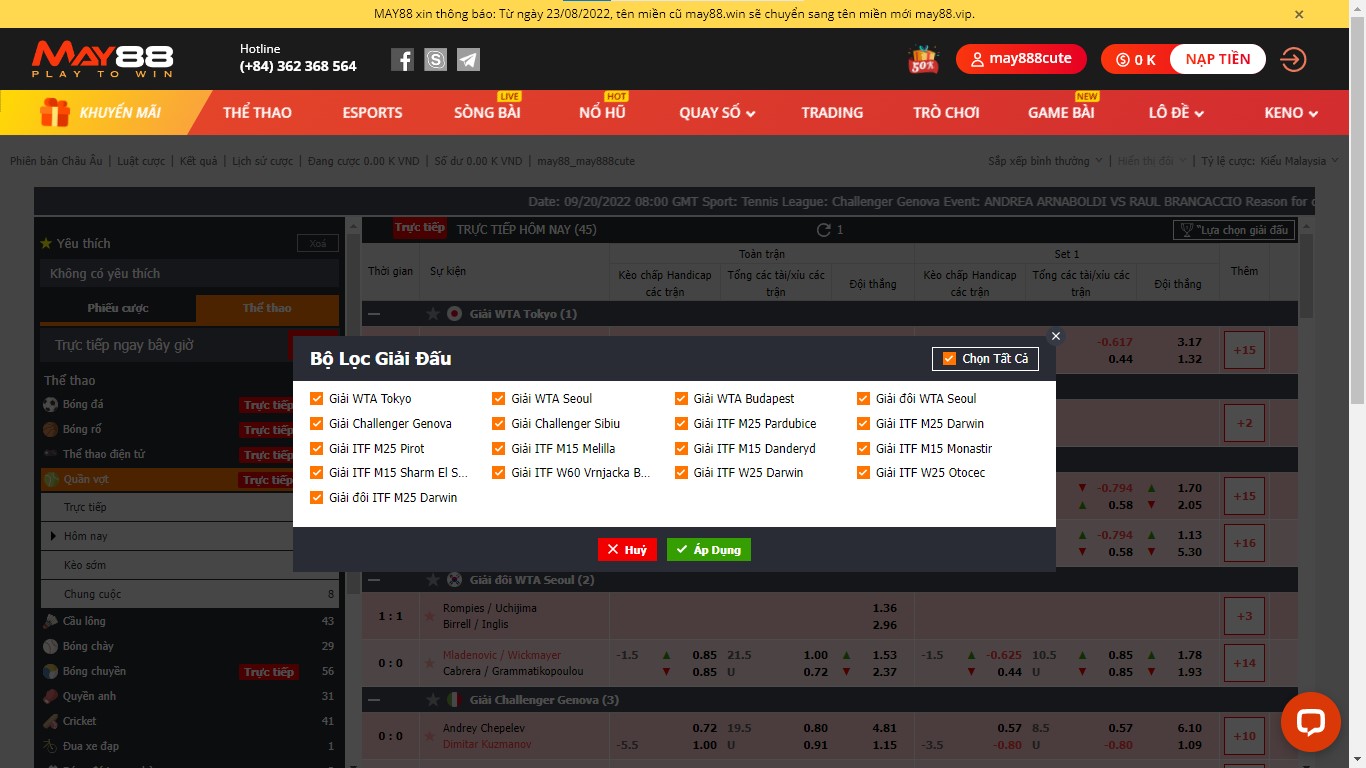Click the Skype icon in header

click(435, 60)
